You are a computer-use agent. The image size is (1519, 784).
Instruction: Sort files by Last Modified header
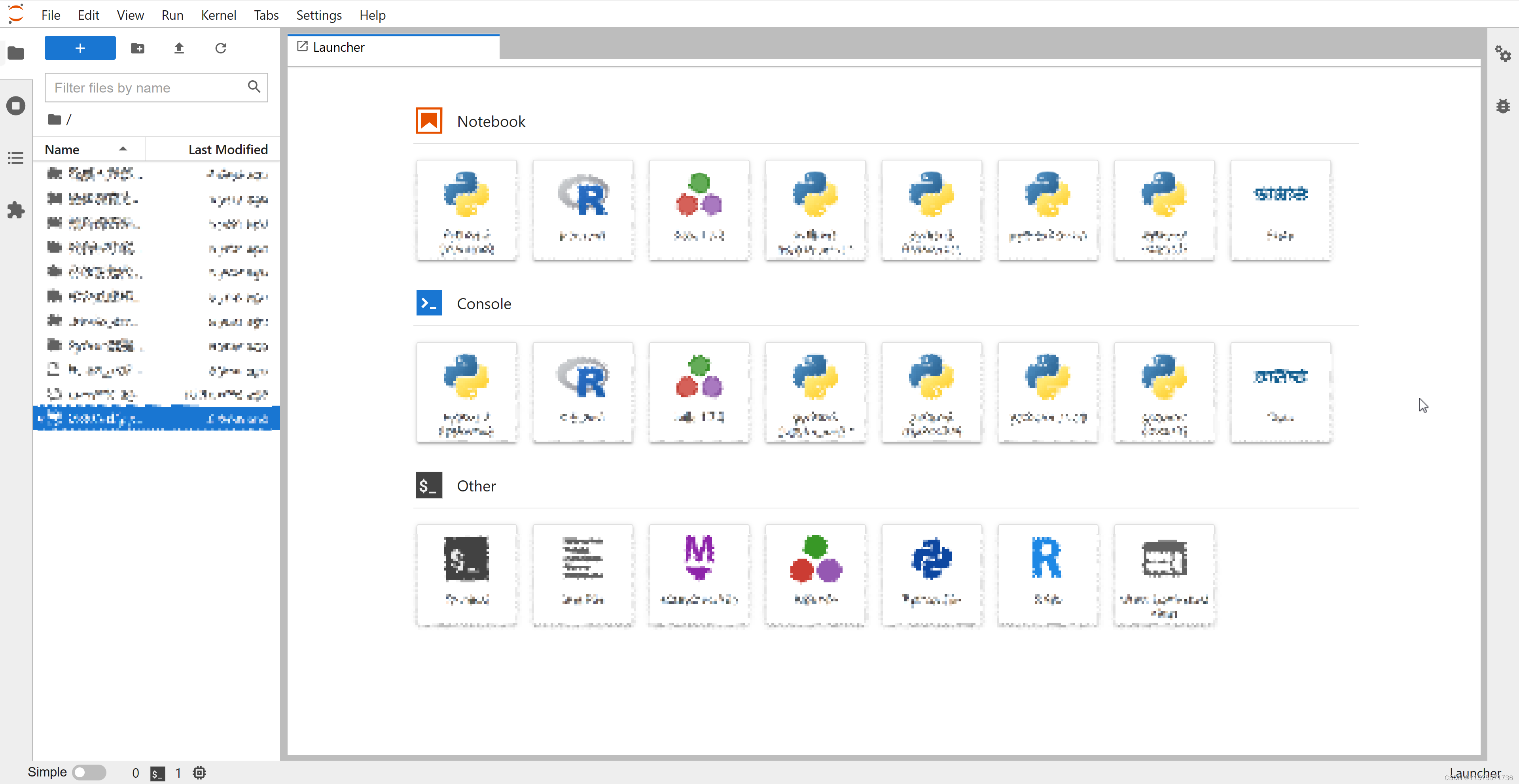pyautogui.click(x=227, y=149)
